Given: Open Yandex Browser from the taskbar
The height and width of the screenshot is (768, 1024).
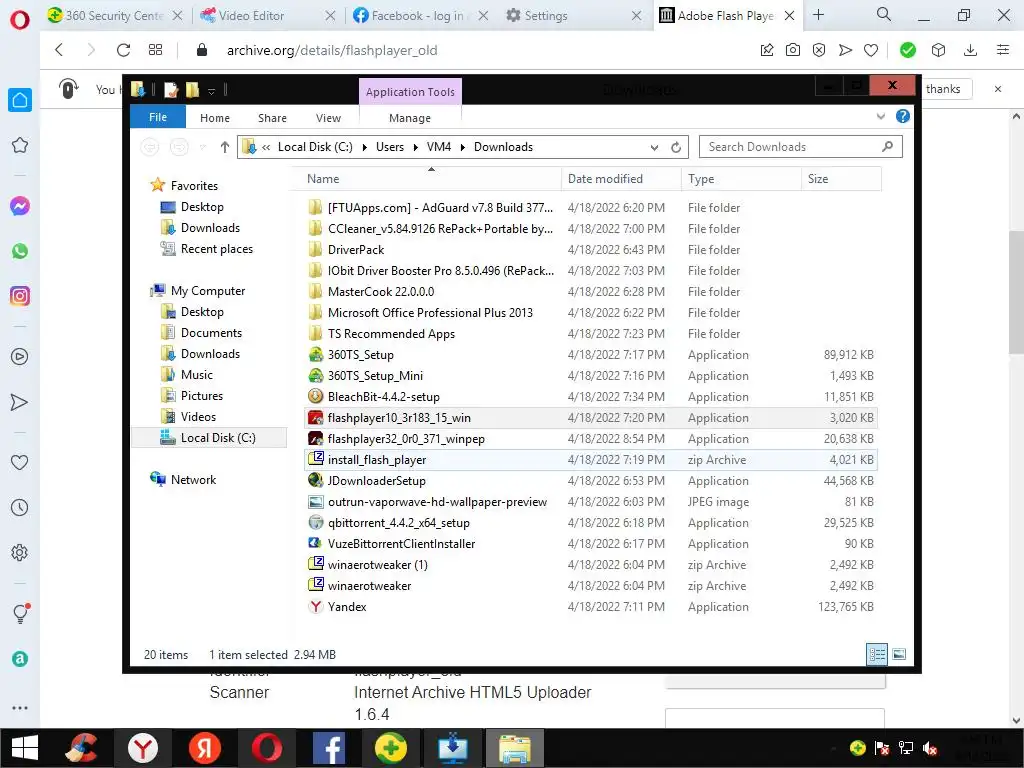Looking at the screenshot, I should (142, 748).
